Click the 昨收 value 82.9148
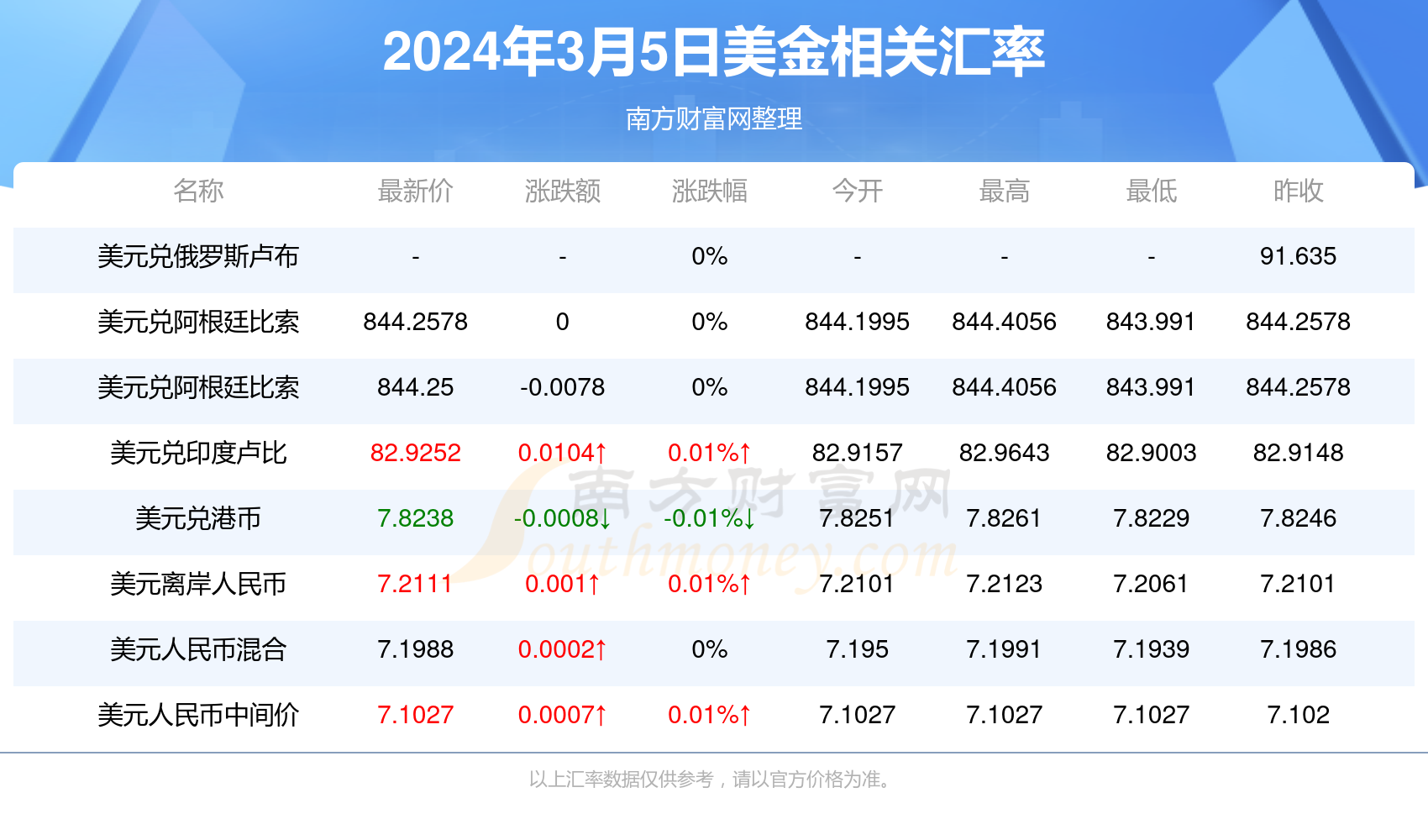1428x840 pixels. click(1298, 453)
